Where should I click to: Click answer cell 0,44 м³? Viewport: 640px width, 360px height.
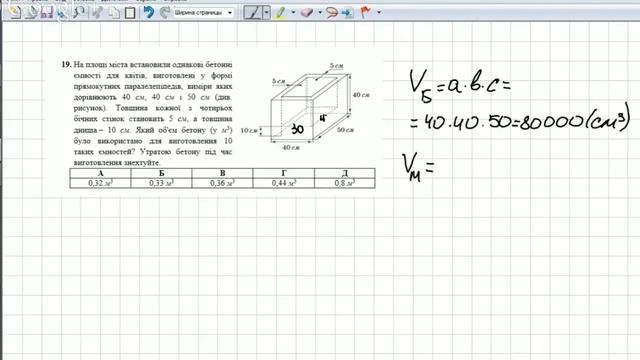[x=284, y=183]
